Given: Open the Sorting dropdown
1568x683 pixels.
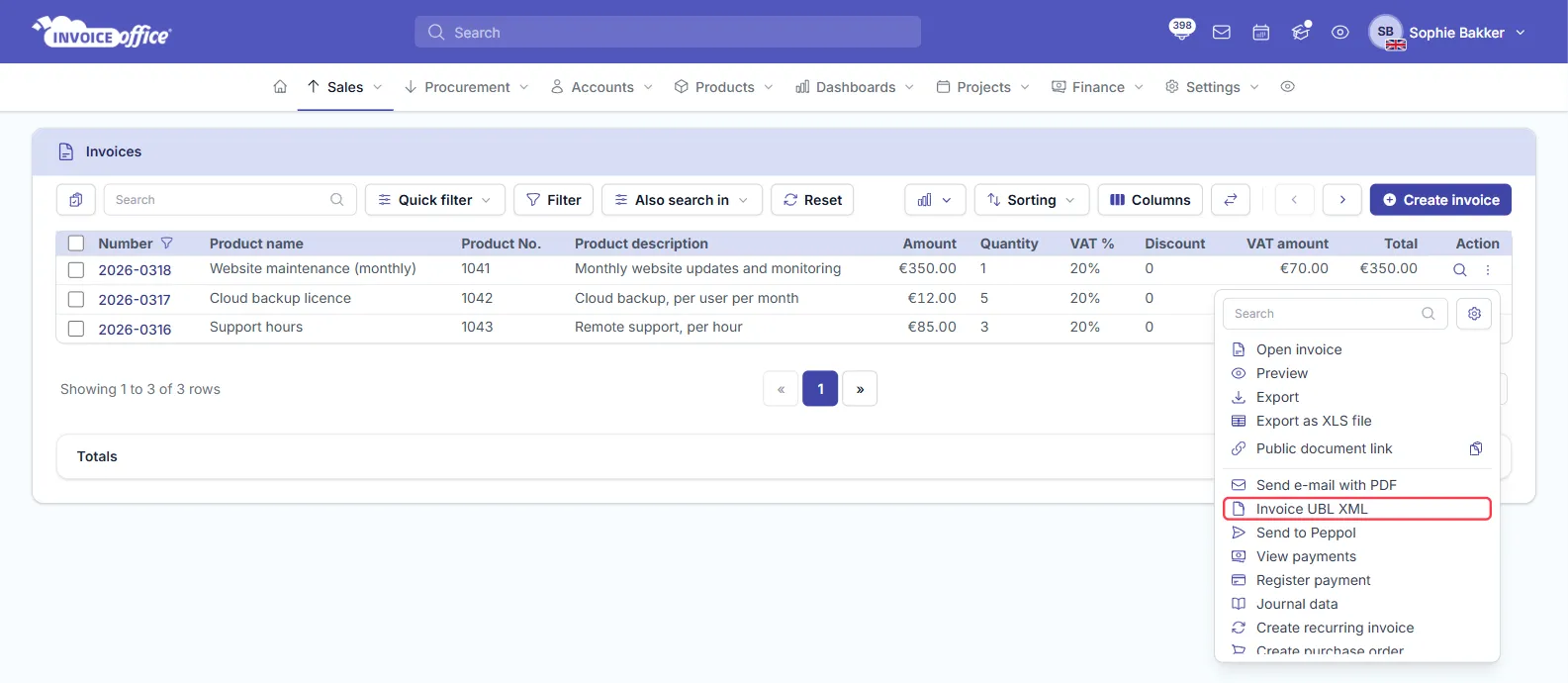Looking at the screenshot, I should point(1032,200).
